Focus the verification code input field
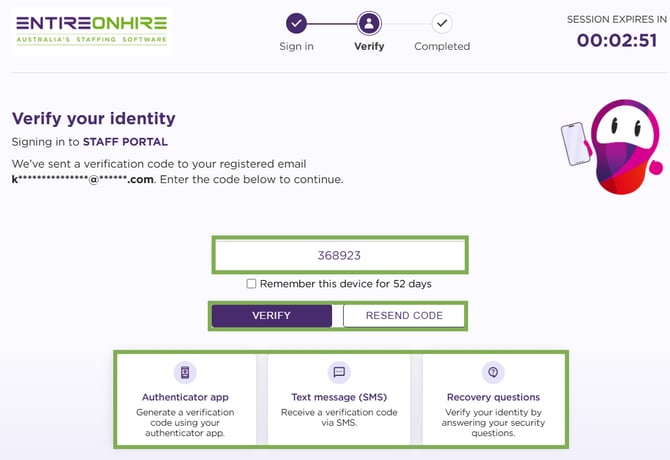The width and height of the screenshot is (670, 460). 339,256
